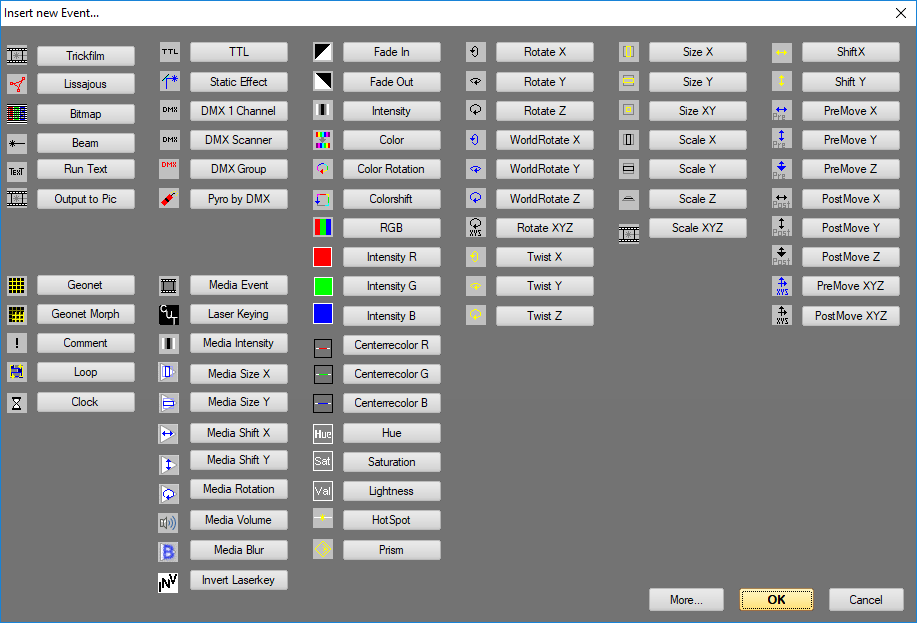The height and width of the screenshot is (623, 917).
Task: Click the RGB color bars icon
Action: coord(322,227)
